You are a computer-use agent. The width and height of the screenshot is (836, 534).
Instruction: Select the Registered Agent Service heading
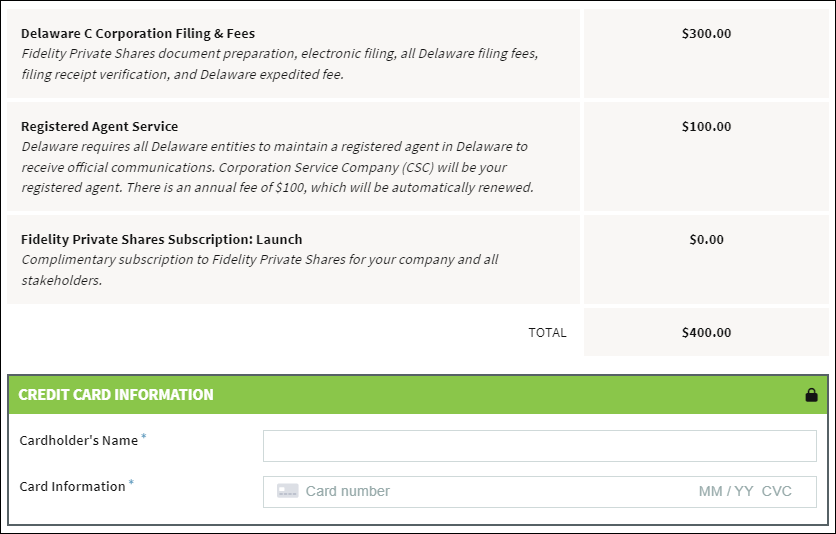tap(100, 126)
